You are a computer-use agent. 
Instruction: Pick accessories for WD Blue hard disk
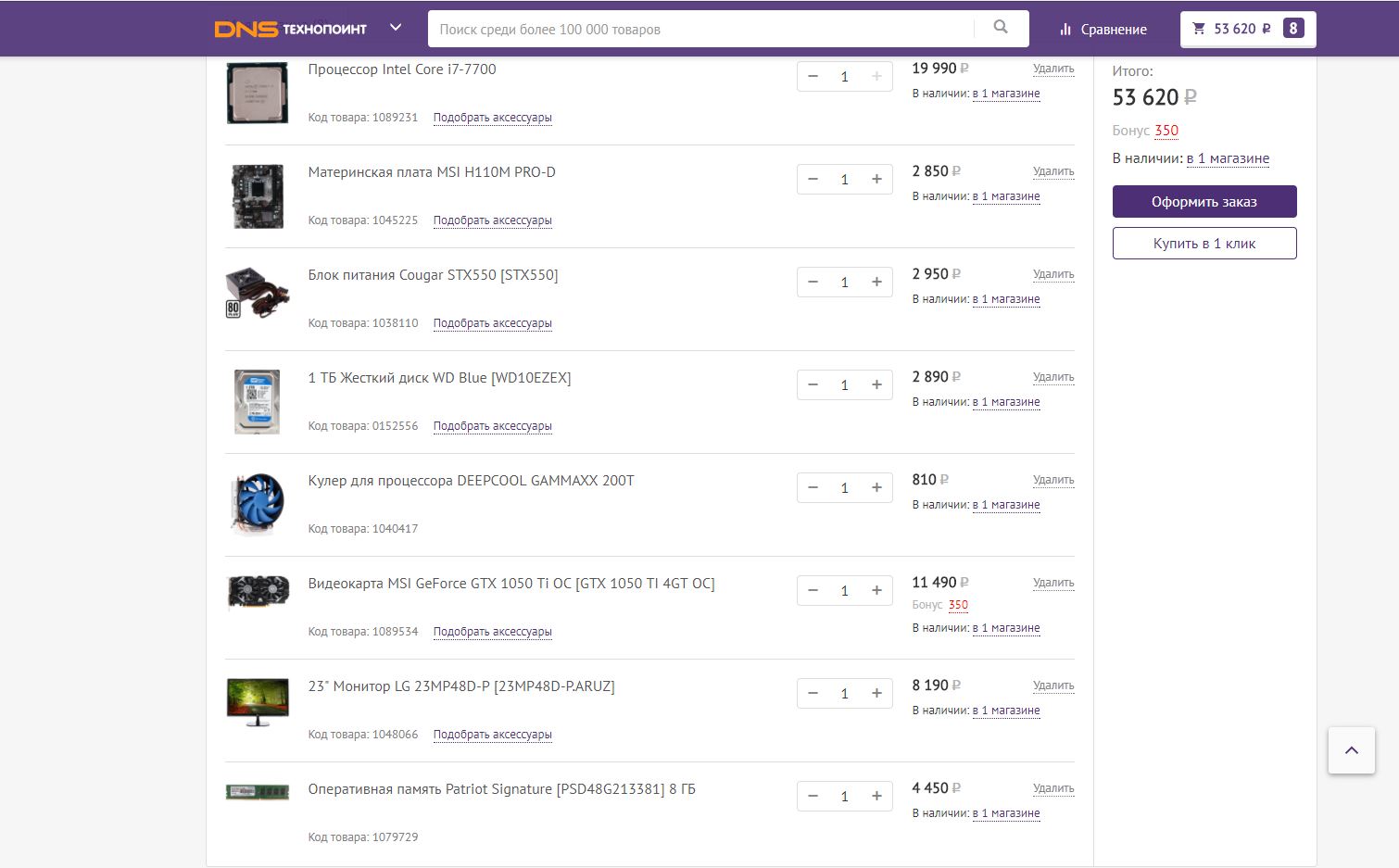coord(493,426)
